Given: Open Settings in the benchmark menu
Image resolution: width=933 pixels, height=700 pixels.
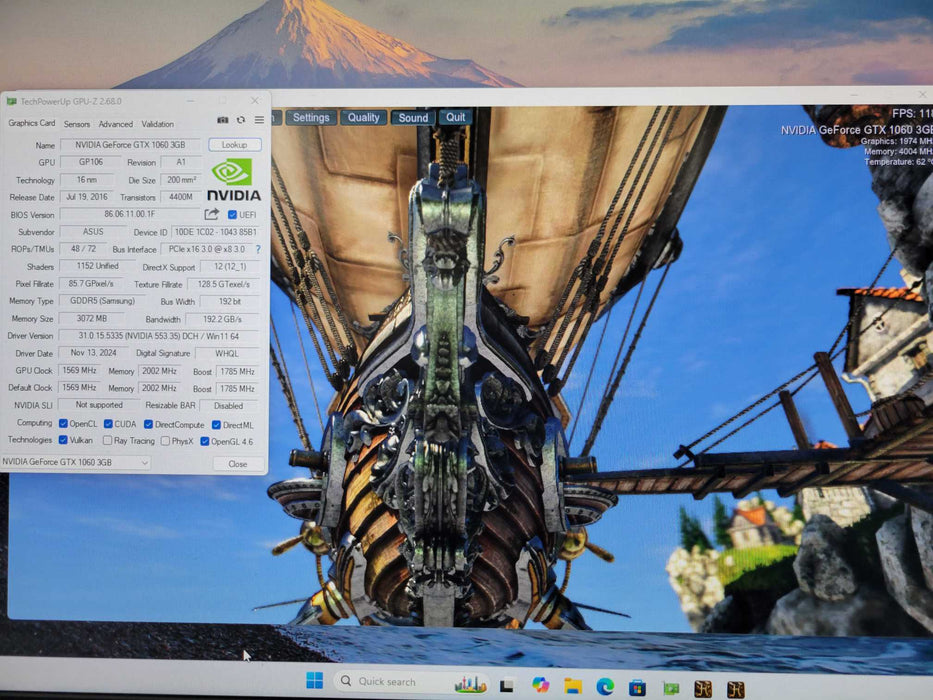Looking at the screenshot, I should [311, 117].
